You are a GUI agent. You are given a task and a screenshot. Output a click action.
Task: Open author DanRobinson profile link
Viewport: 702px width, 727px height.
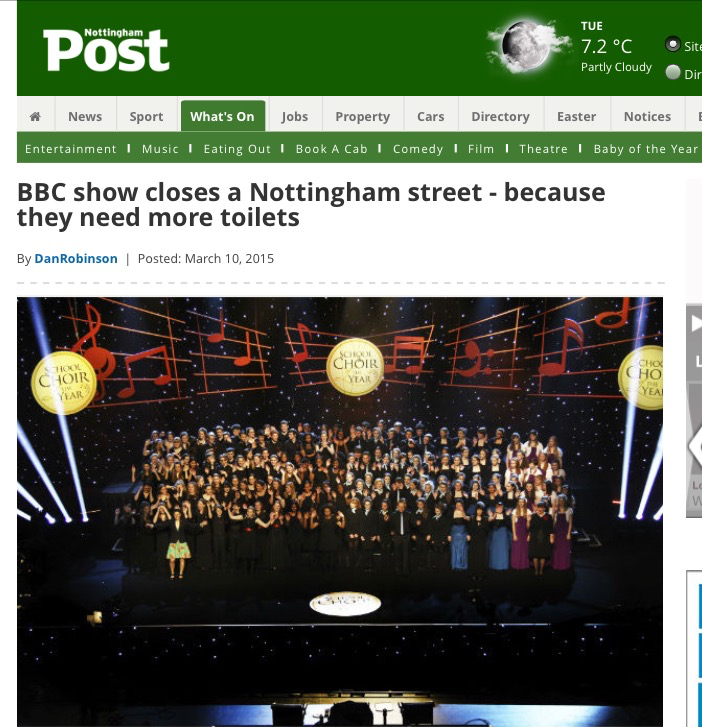[x=76, y=258]
